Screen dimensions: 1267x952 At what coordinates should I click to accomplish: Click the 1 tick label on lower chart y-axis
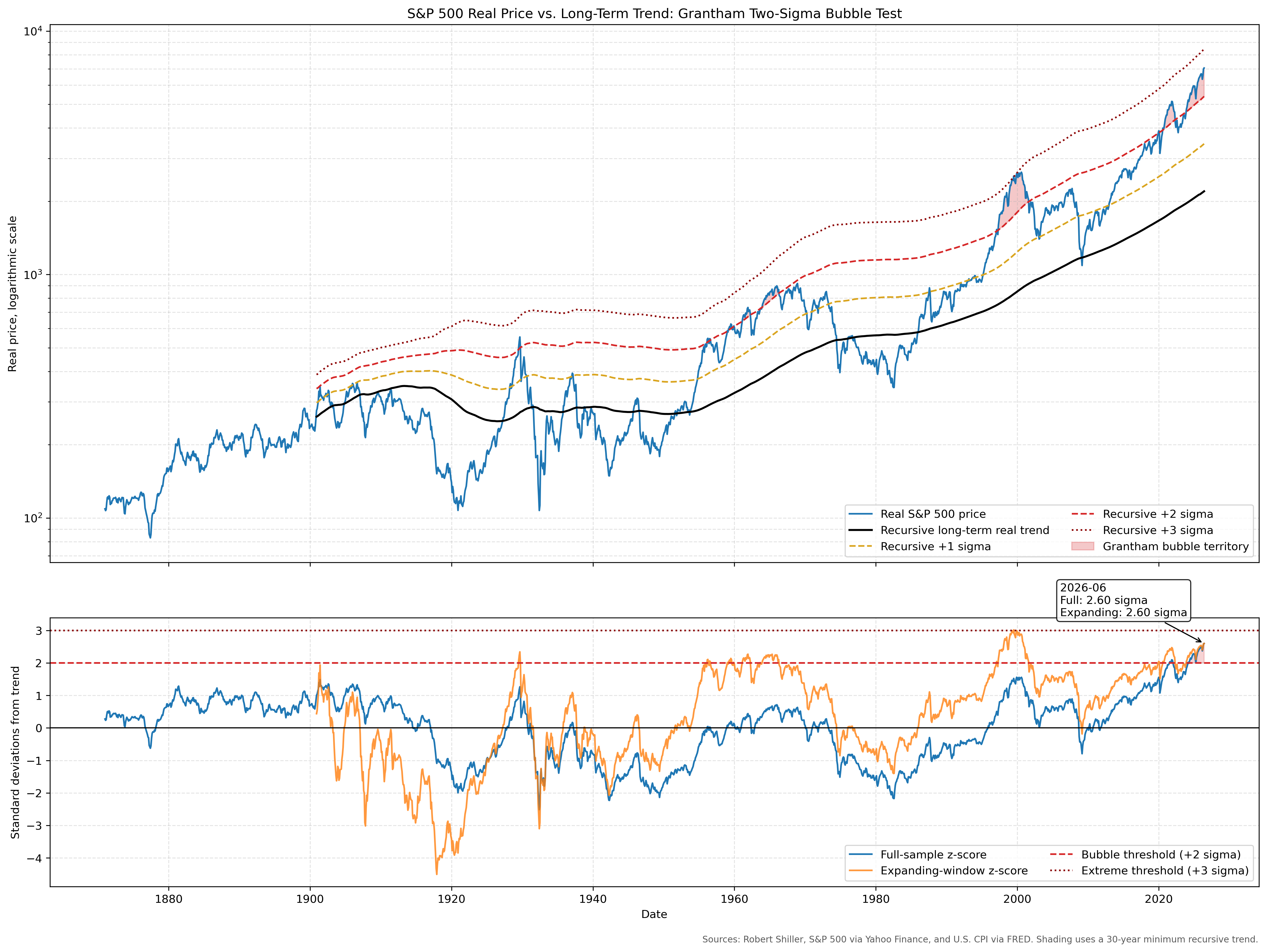(39, 696)
